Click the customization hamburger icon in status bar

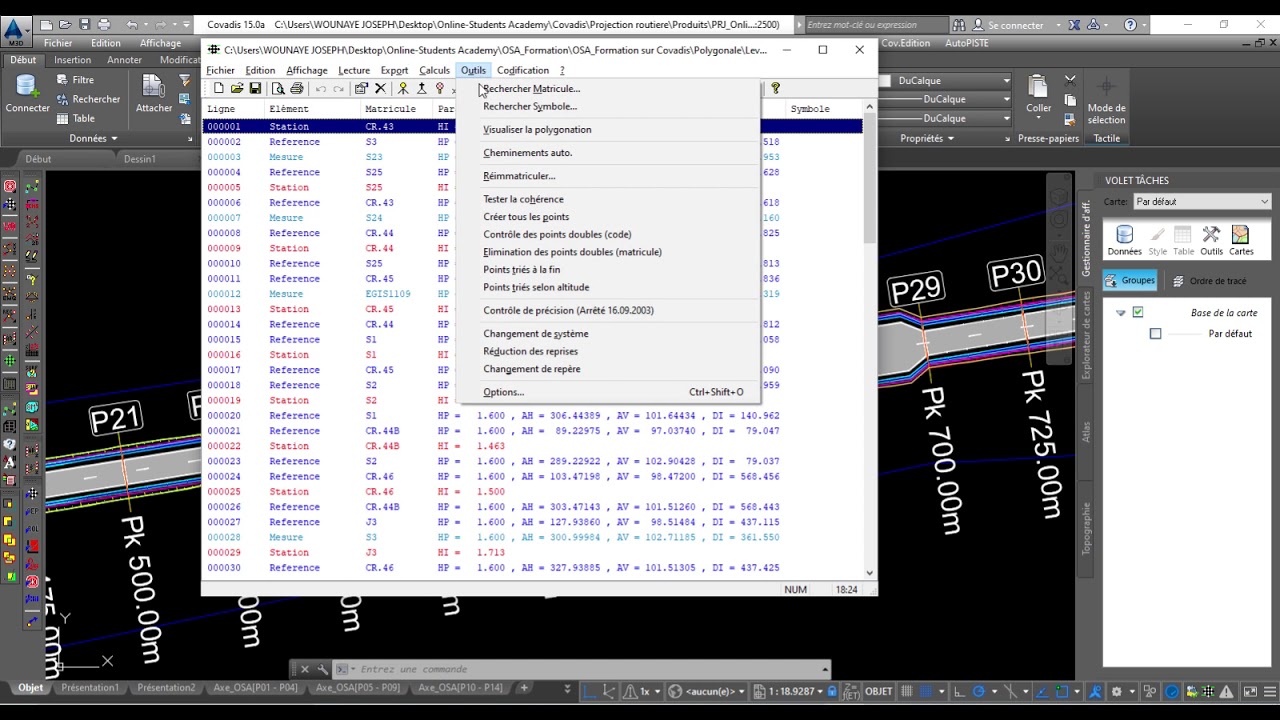point(1268,691)
